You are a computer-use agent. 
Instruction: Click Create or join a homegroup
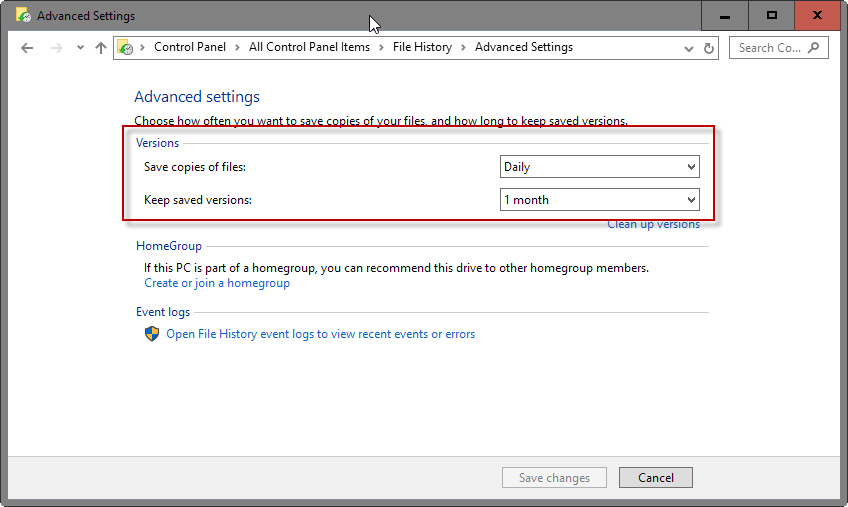point(217,283)
